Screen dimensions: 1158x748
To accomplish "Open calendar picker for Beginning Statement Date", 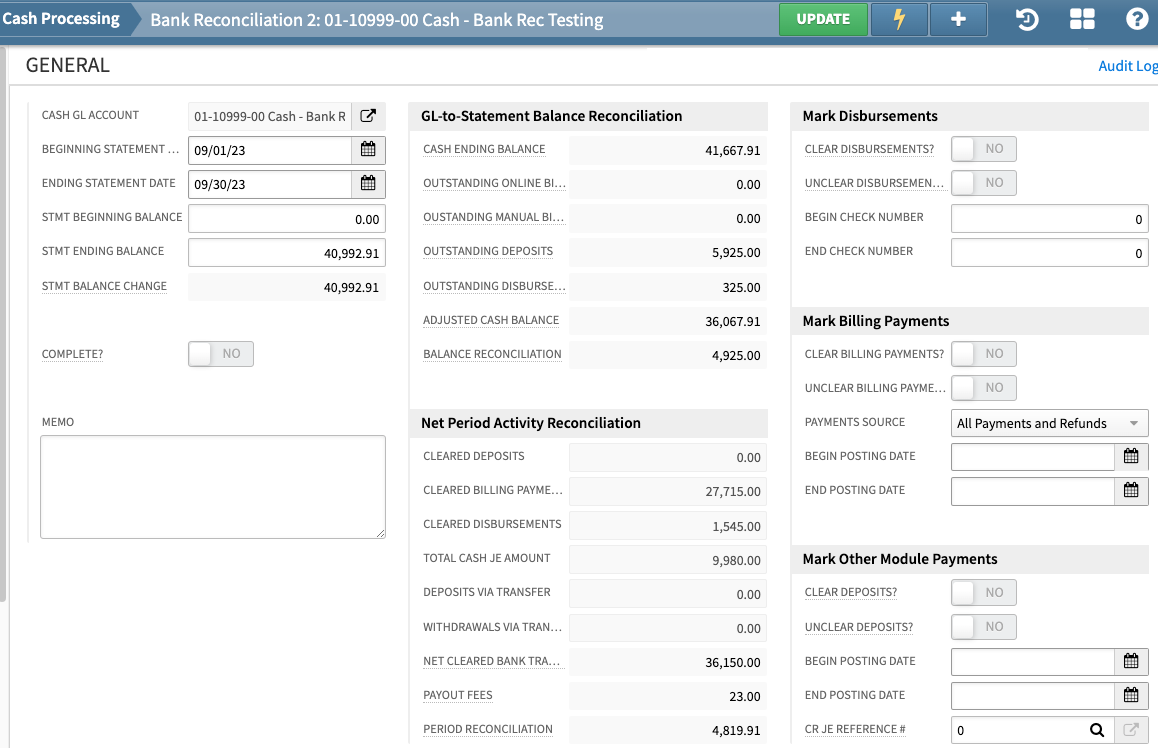I will [x=368, y=149].
